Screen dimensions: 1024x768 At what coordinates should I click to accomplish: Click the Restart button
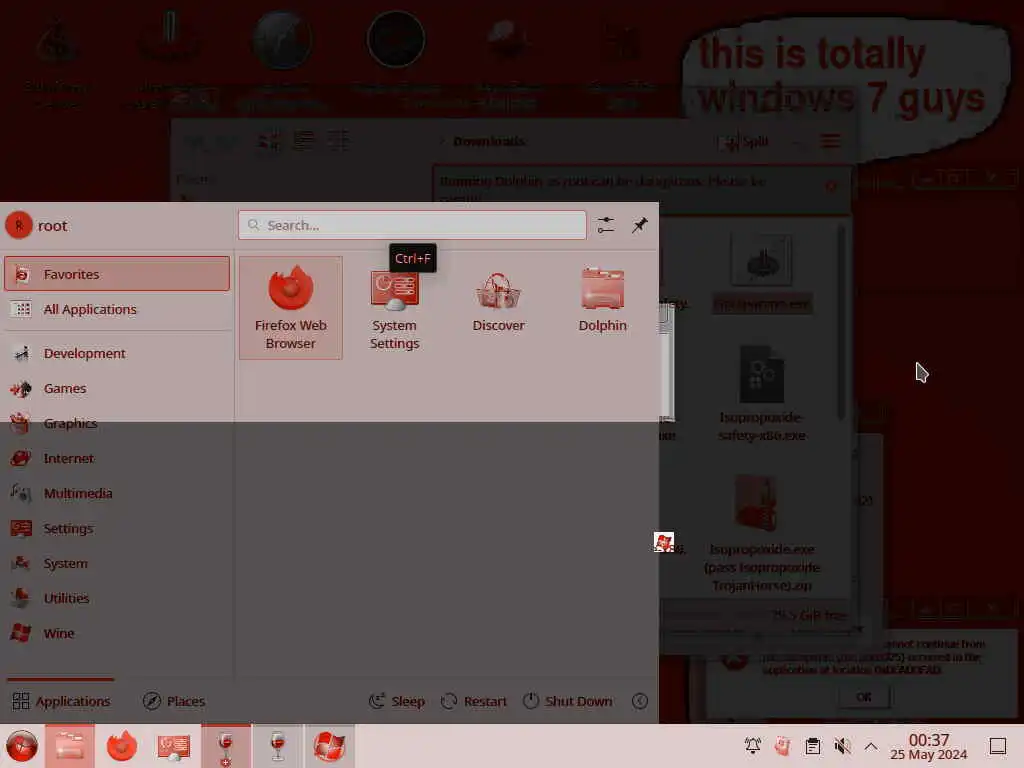[475, 701]
